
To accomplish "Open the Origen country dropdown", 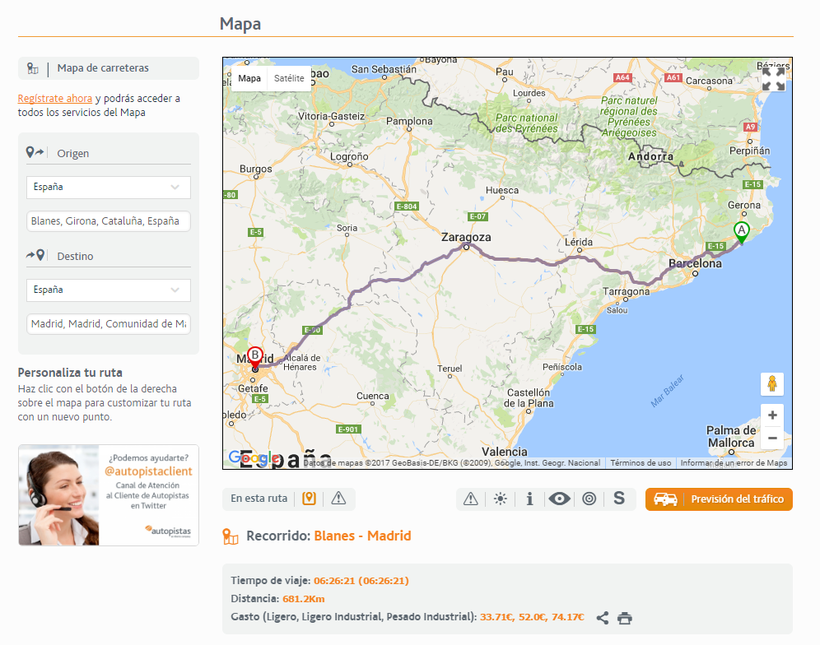I will pos(108,187).
